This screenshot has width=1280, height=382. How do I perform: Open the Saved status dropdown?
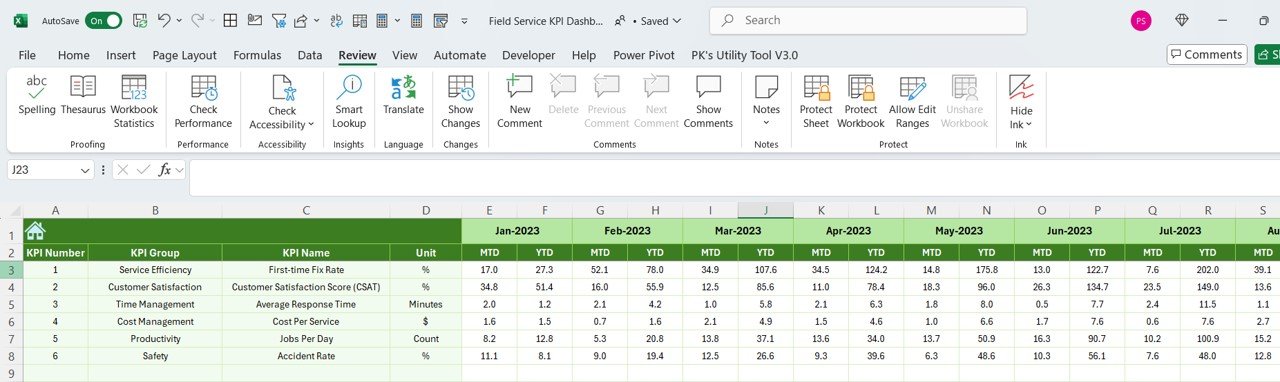pos(662,20)
